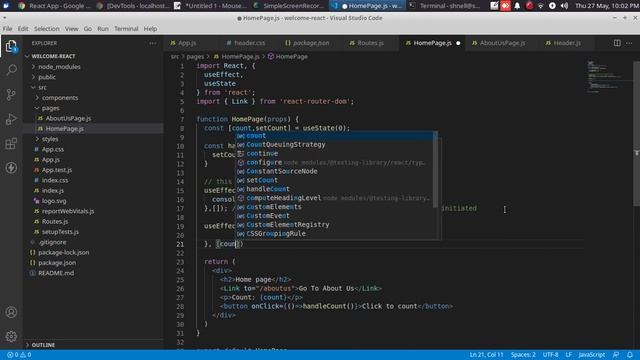Open the Help menu

tap(150, 29)
